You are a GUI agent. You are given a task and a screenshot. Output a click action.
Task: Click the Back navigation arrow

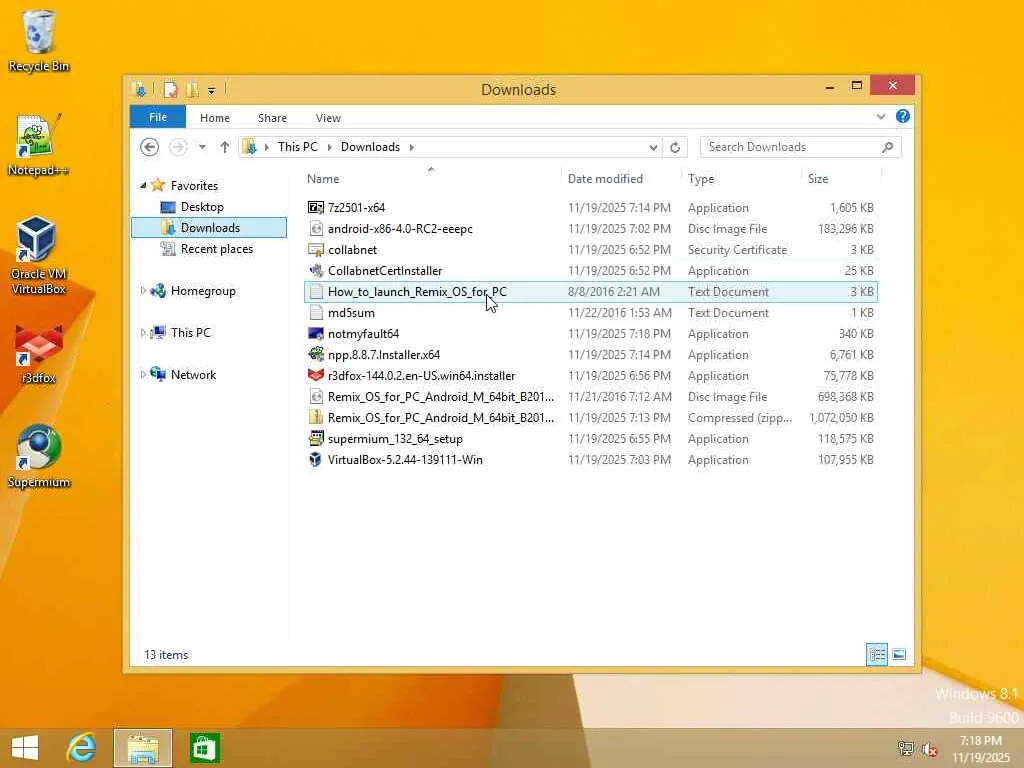pyautogui.click(x=150, y=148)
